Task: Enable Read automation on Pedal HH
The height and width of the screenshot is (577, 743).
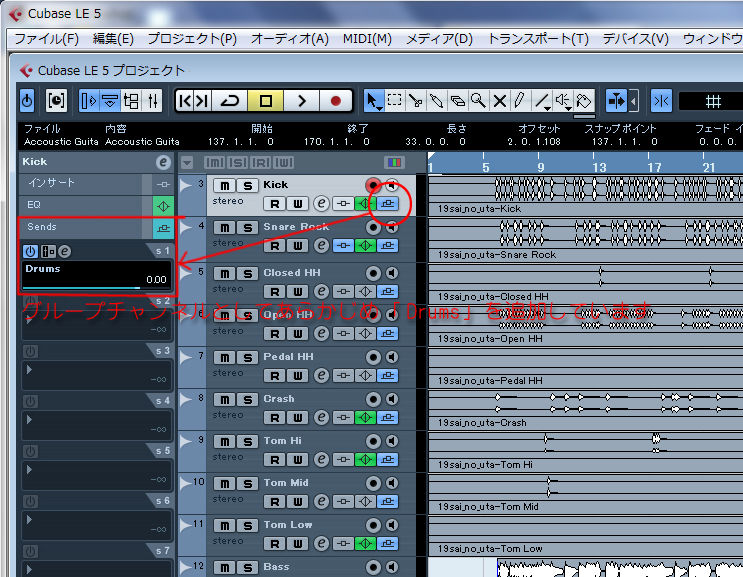Action: click(274, 376)
